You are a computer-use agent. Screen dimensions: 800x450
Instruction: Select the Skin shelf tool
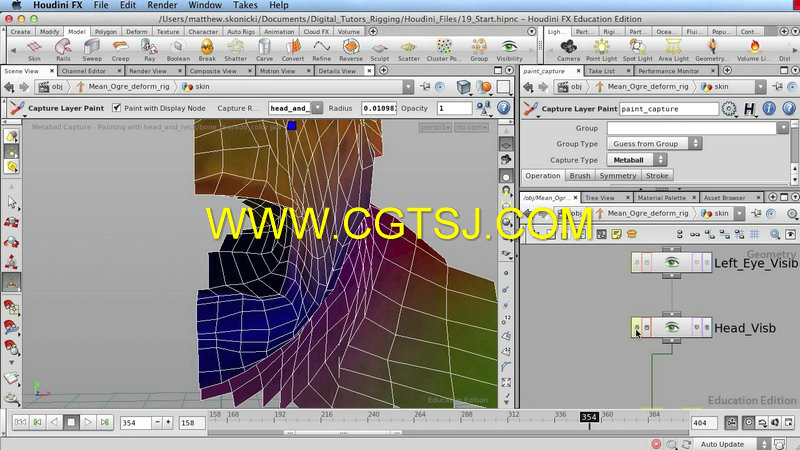pyautogui.click(x=34, y=50)
